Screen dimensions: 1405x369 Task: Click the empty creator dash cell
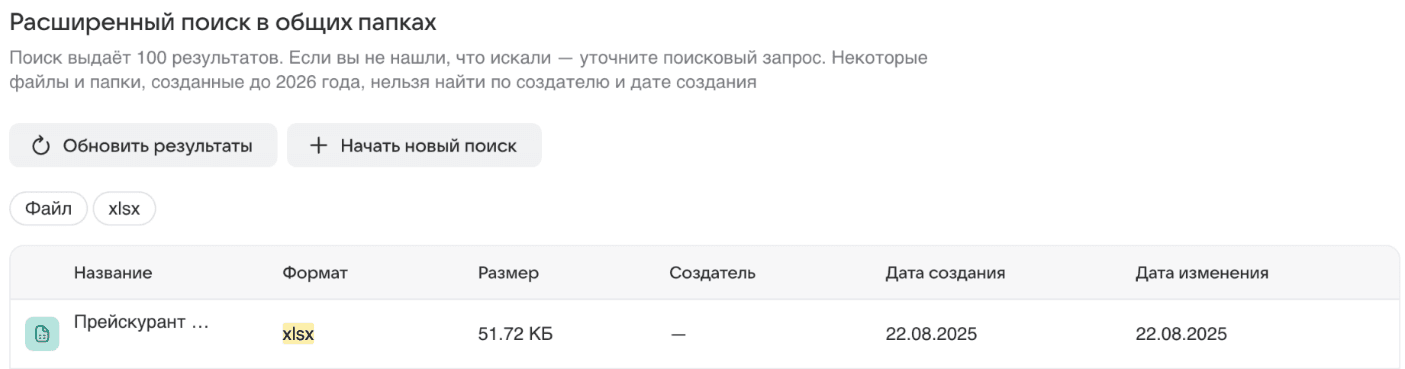point(678,334)
